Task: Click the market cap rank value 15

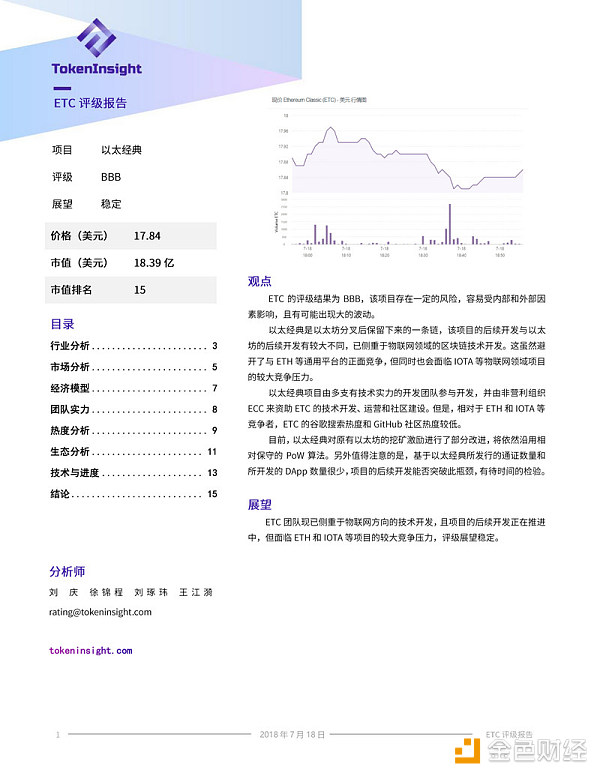Action: [x=140, y=290]
